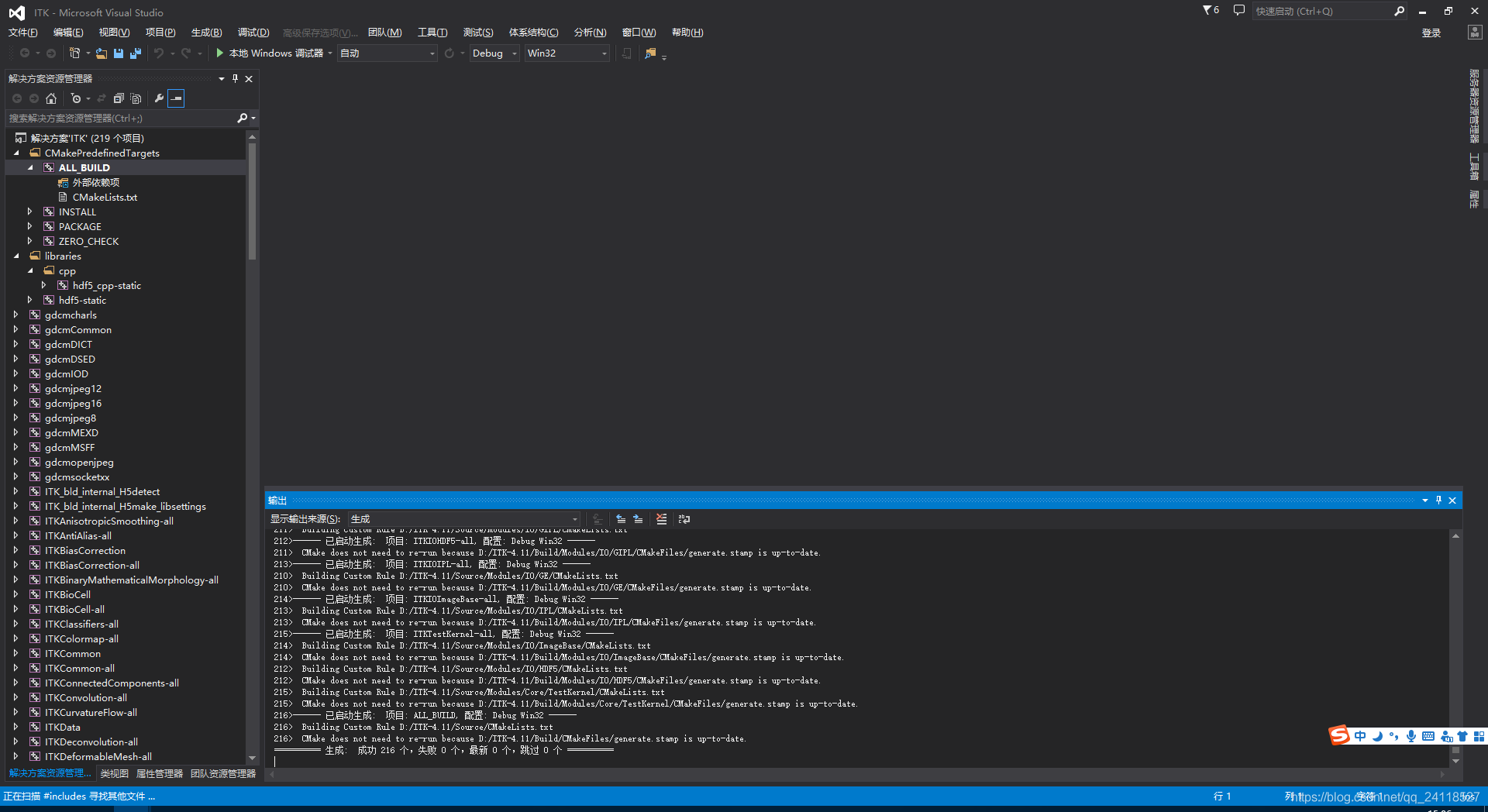Focus the Solution Explorer search box
The width and height of the screenshot is (1488, 812).
(120, 118)
